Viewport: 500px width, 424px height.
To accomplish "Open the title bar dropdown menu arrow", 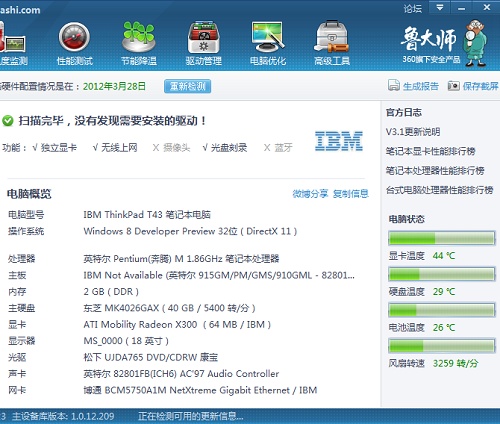I will point(440,7).
